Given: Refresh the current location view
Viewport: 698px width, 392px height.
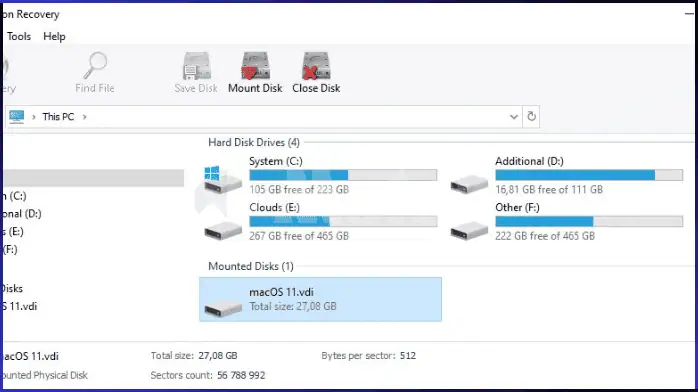Looking at the screenshot, I should tap(531, 117).
